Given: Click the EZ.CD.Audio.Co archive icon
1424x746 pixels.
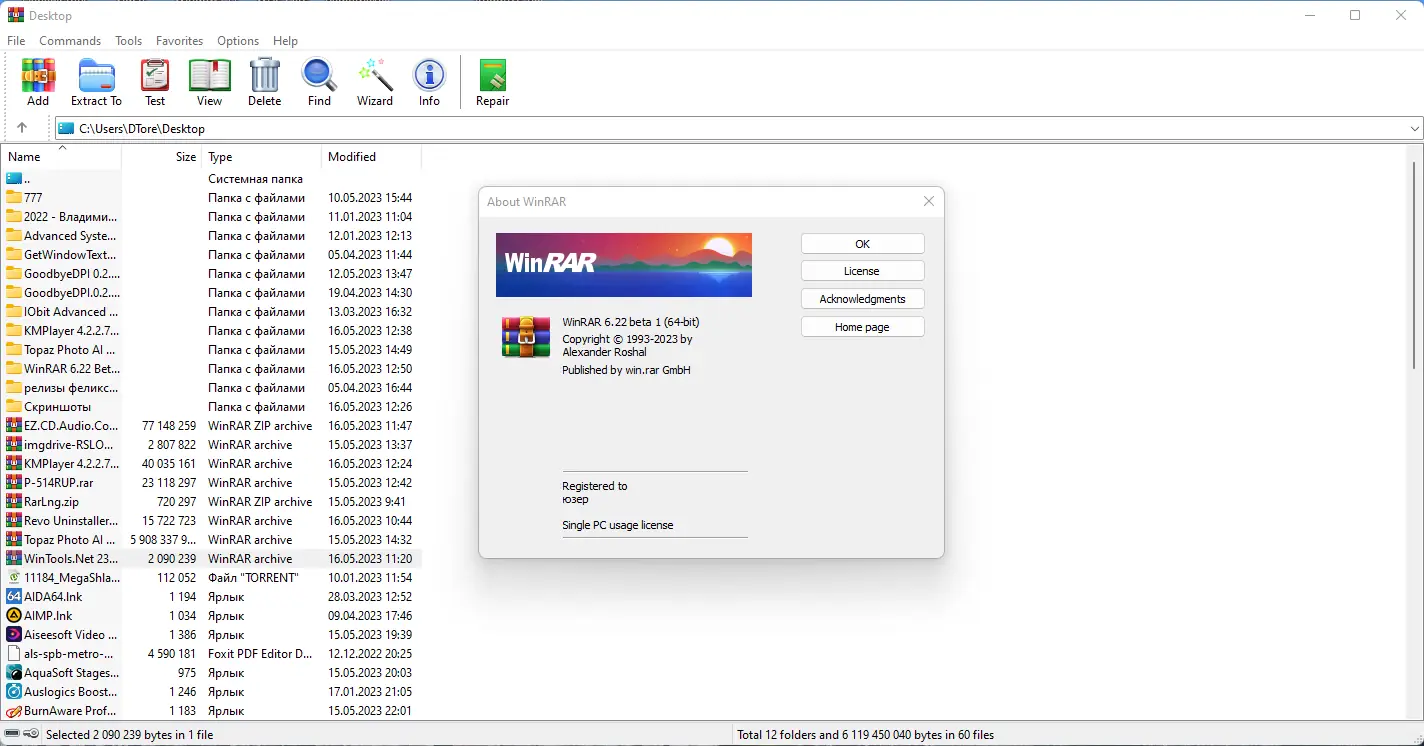Looking at the screenshot, I should click(14, 426).
